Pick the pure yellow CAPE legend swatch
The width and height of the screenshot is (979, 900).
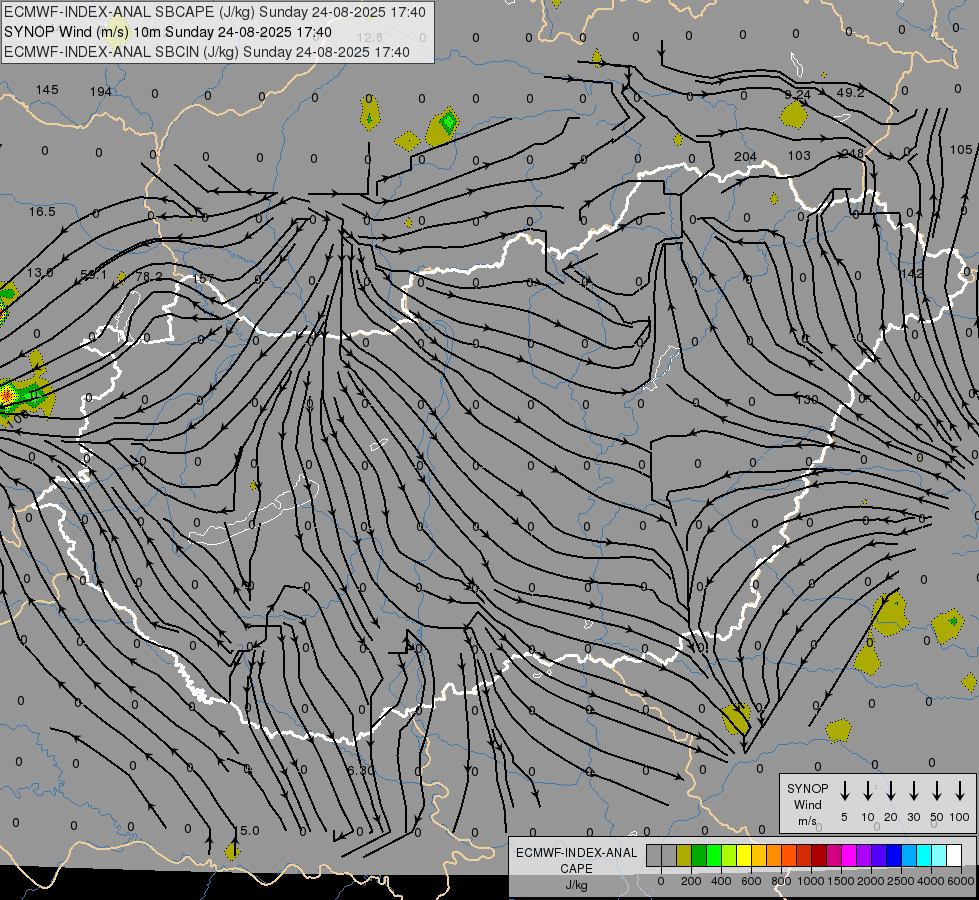pyautogui.click(x=744, y=855)
